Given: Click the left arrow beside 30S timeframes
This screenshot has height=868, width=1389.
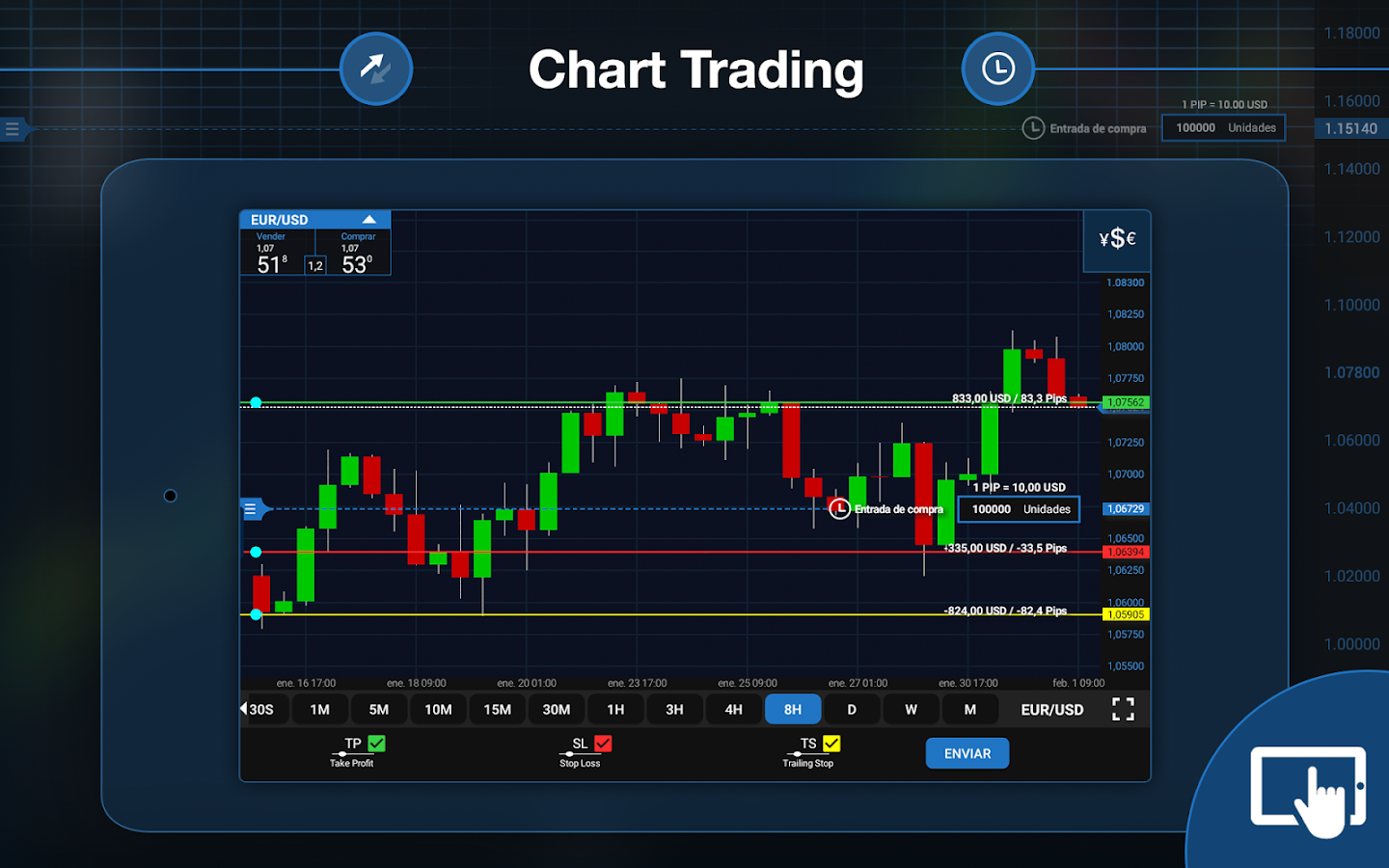Looking at the screenshot, I should (244, 709).
